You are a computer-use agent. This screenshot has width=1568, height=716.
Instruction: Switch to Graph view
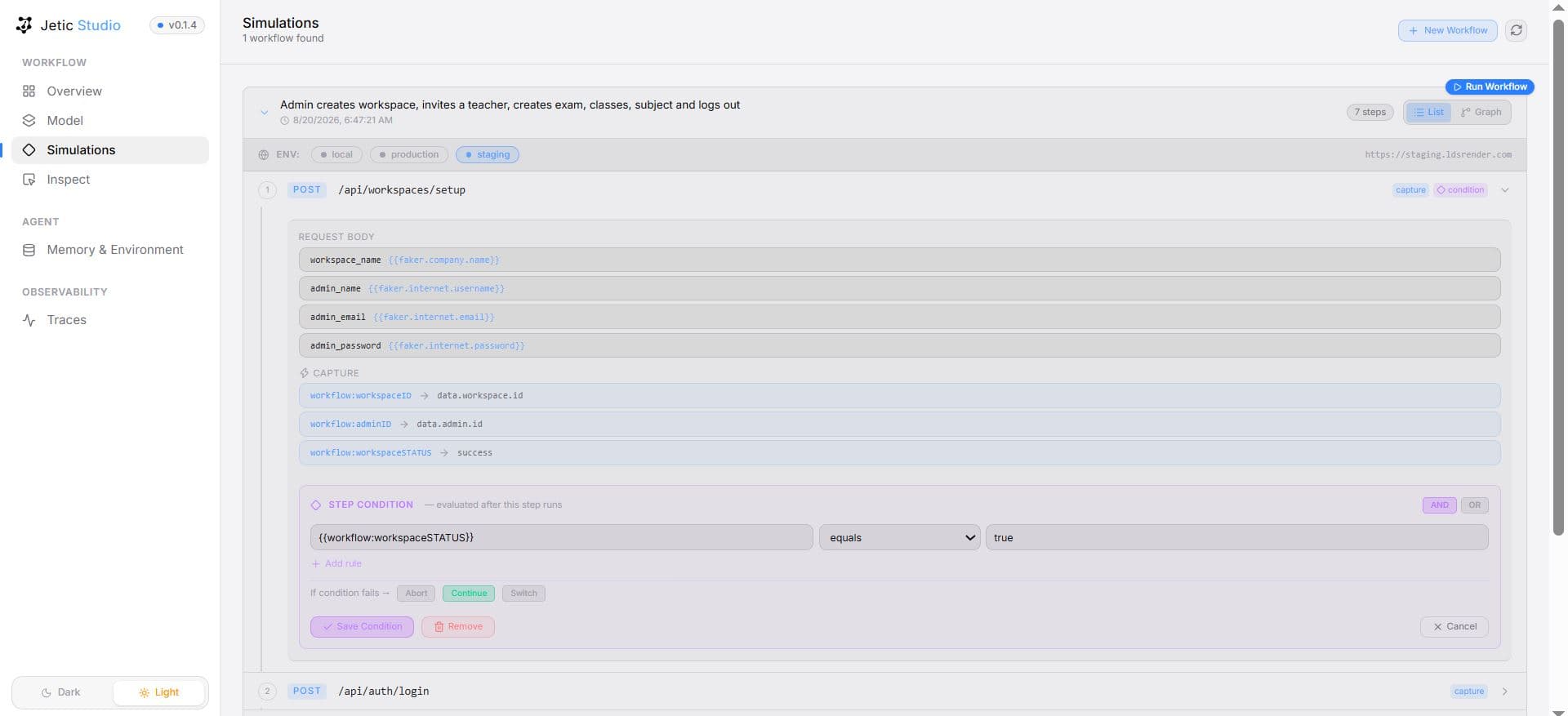(1481, 113)
